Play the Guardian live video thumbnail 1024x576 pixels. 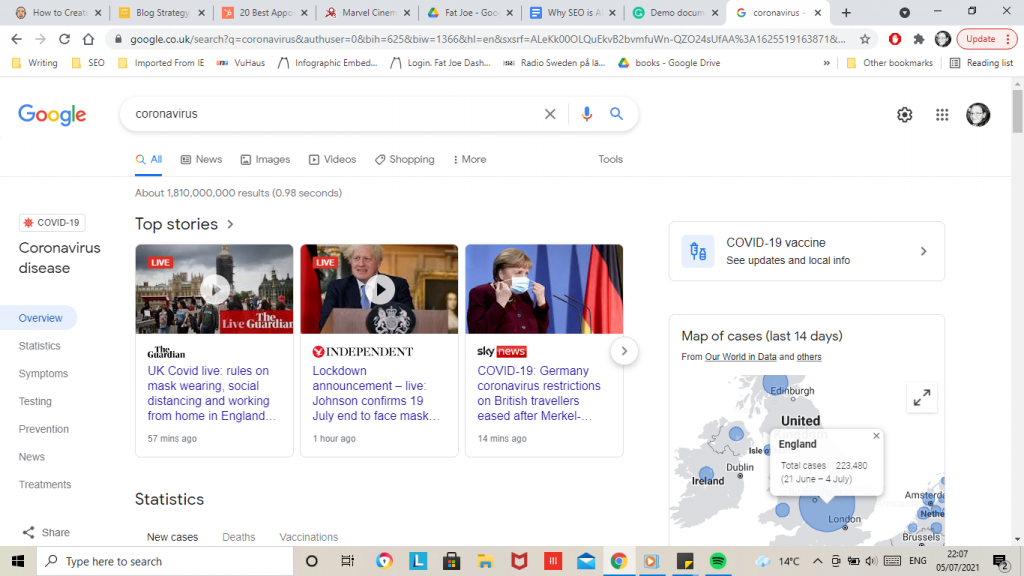coord(214,289)
